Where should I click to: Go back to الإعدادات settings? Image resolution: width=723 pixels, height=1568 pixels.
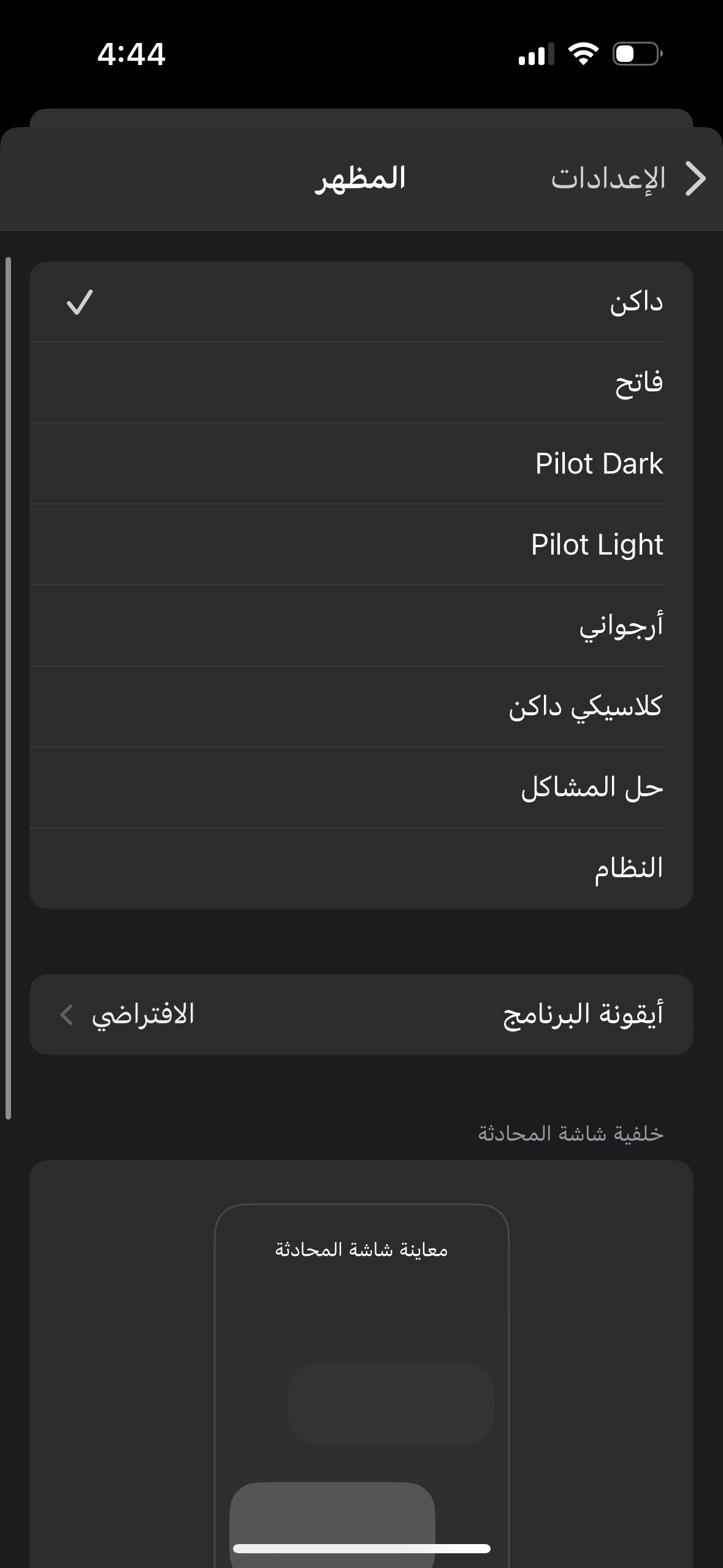[x=608, y=179]
